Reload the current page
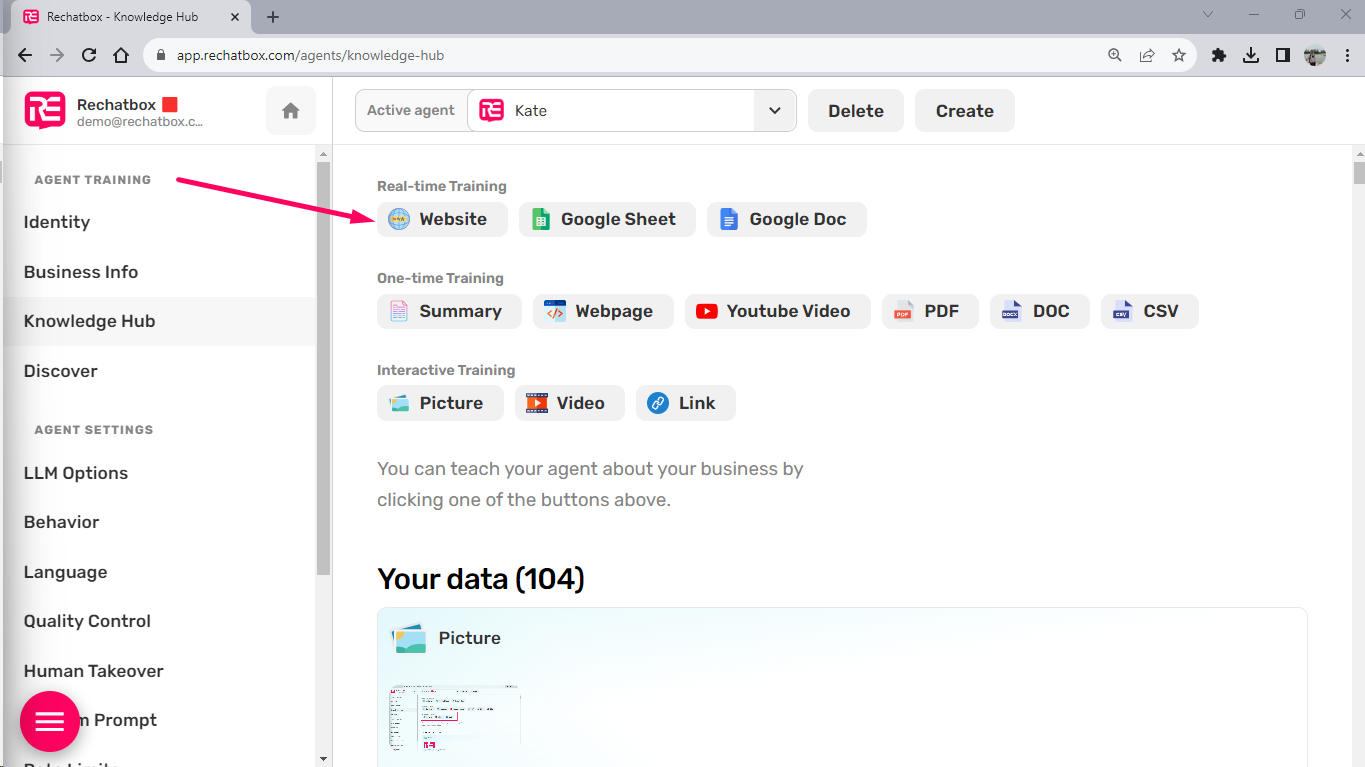Screen dimensions: 1365x767 click(89, 56)
